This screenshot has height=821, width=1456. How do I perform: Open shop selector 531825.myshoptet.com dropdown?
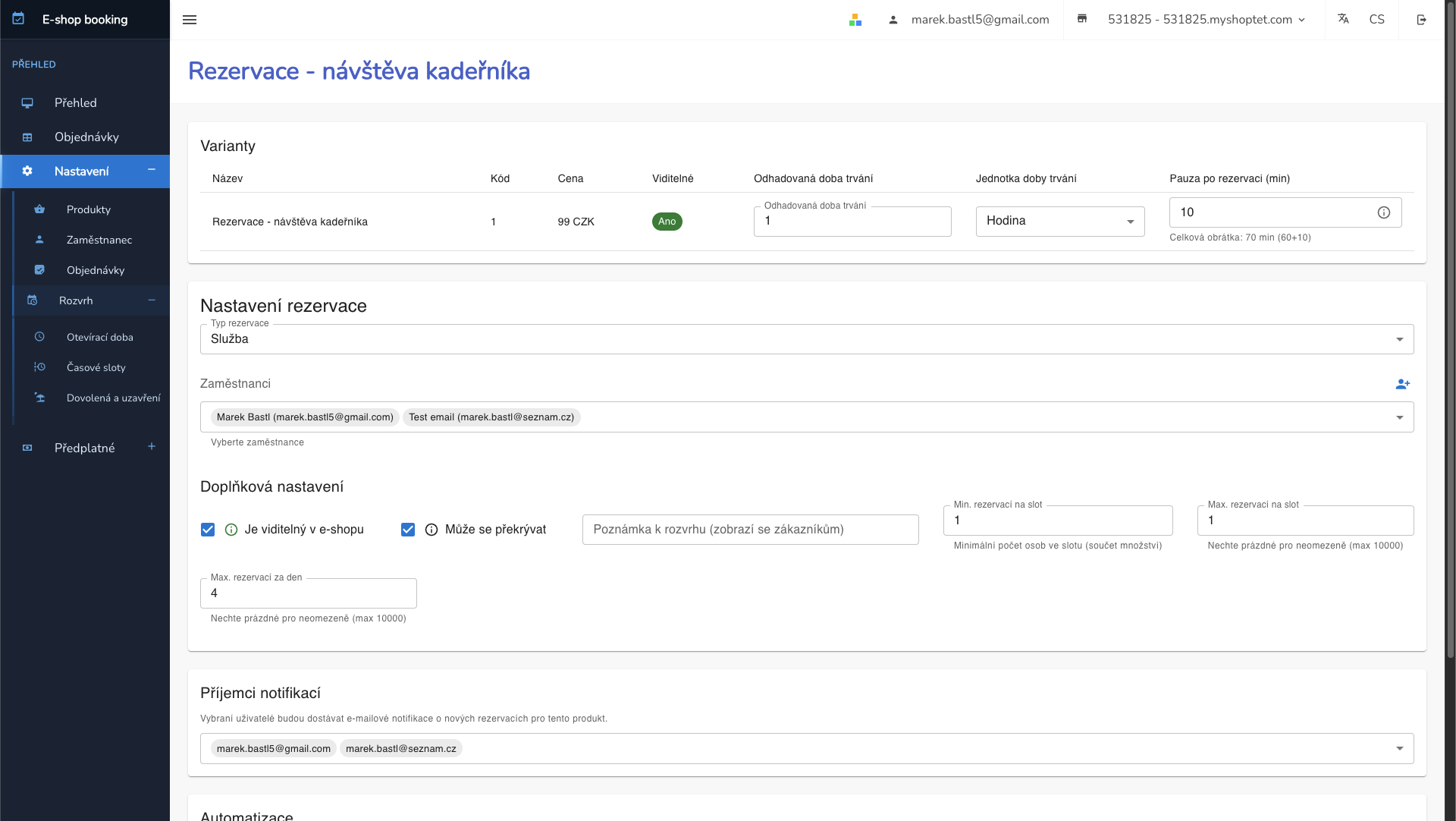(1206, 20)
